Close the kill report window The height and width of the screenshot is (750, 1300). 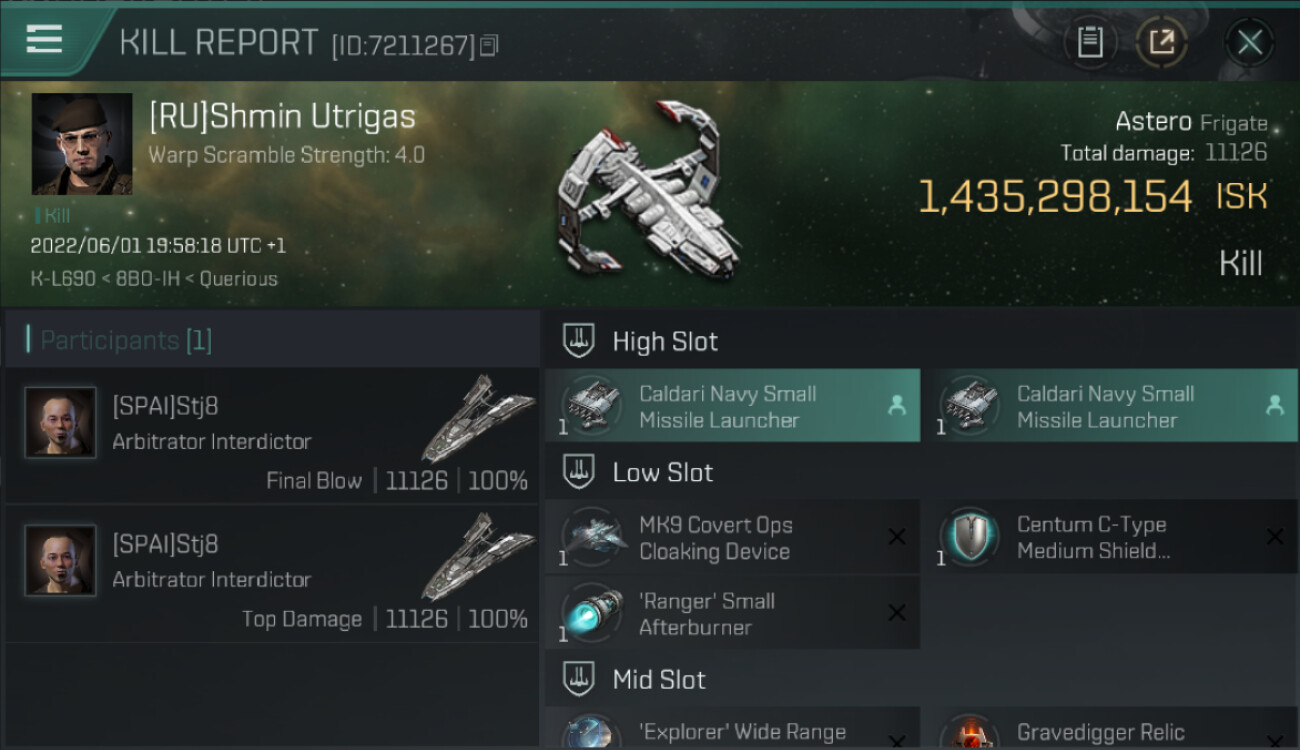point(1249,42)
